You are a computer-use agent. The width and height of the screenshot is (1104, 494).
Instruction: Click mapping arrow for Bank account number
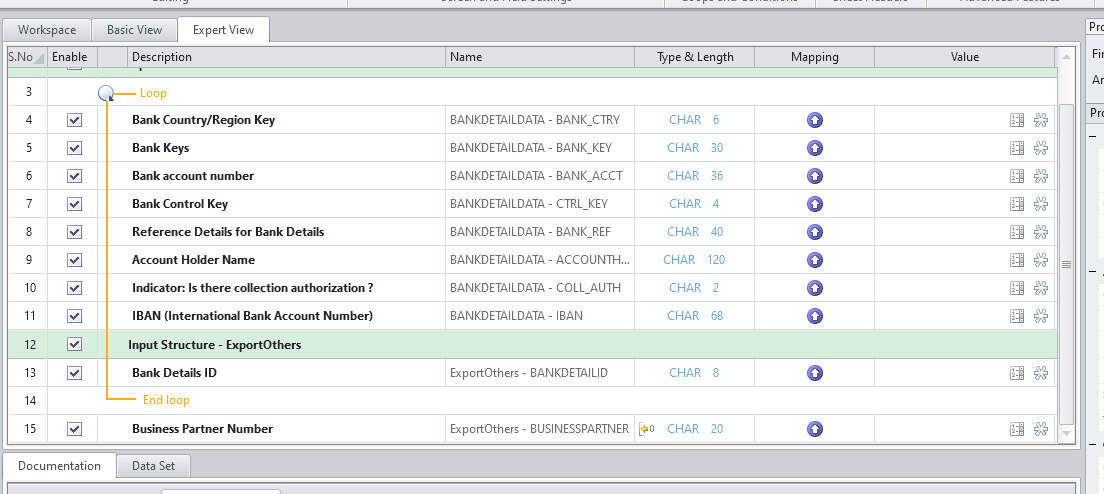(x=815, y=176)
